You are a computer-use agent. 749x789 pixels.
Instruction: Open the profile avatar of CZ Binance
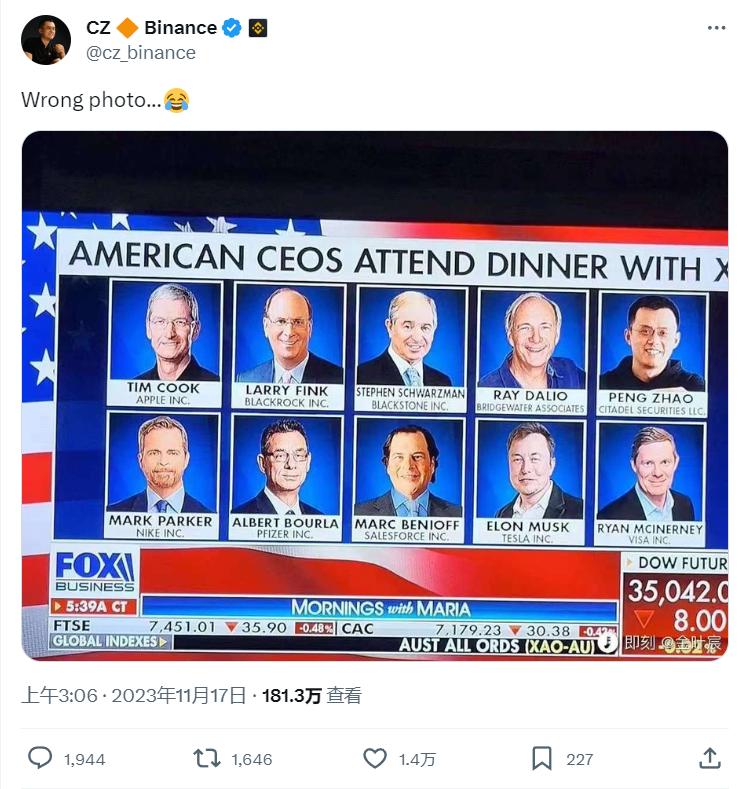46,40
